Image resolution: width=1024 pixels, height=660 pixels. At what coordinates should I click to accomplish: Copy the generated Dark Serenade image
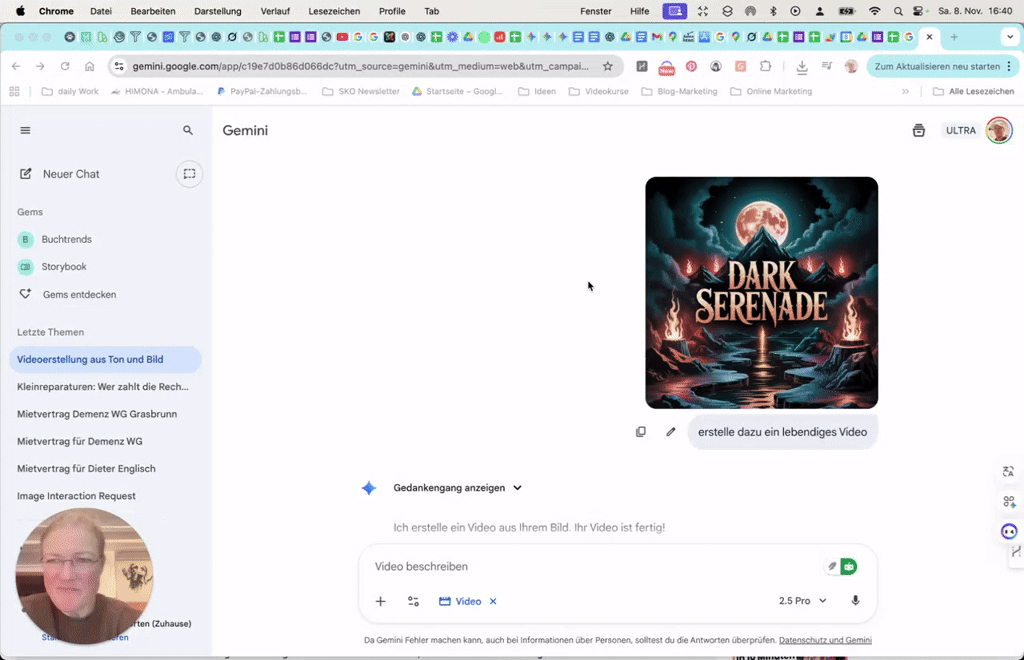641,431
